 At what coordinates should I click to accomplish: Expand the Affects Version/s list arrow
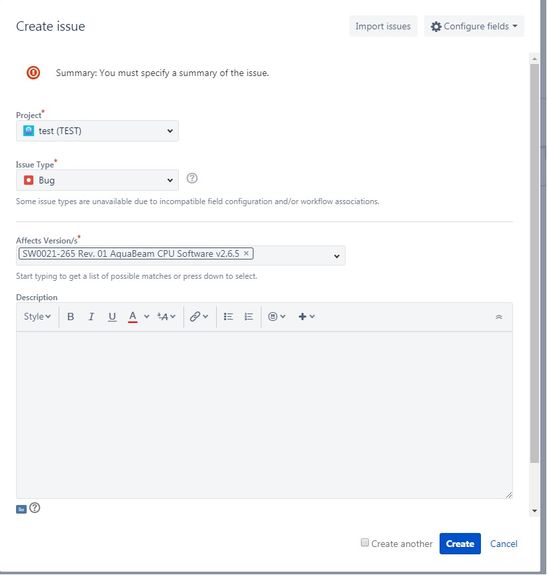coord(337,256)
